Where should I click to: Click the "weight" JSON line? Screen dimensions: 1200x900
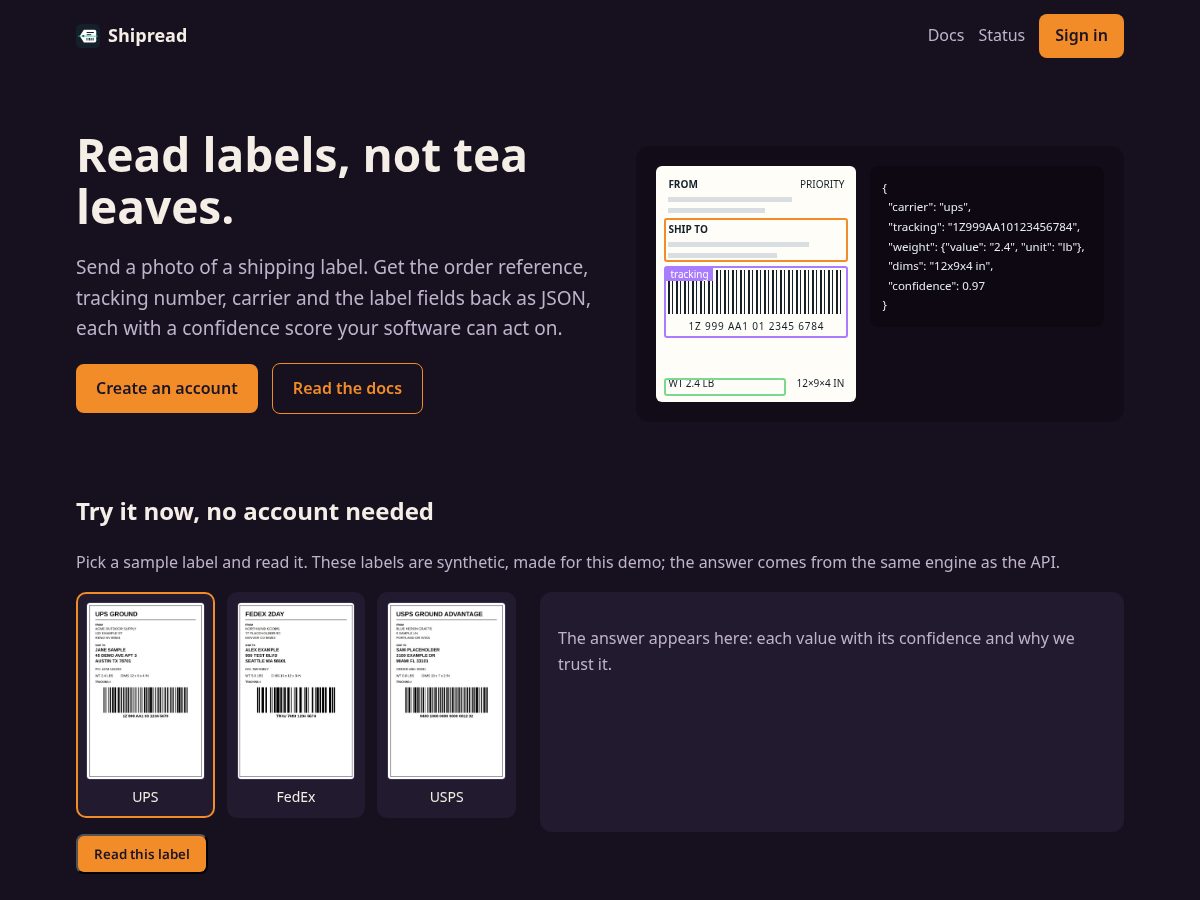coord(985,247)
